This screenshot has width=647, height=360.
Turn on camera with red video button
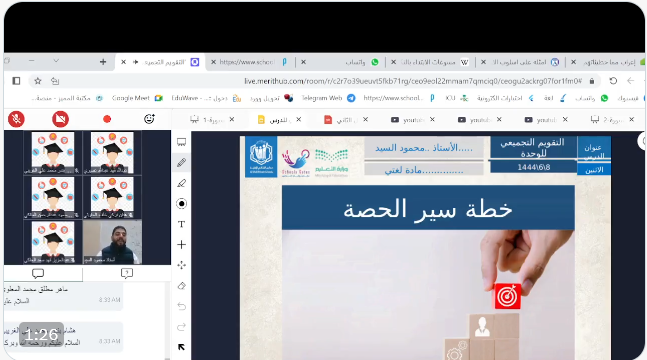point(60,119)
